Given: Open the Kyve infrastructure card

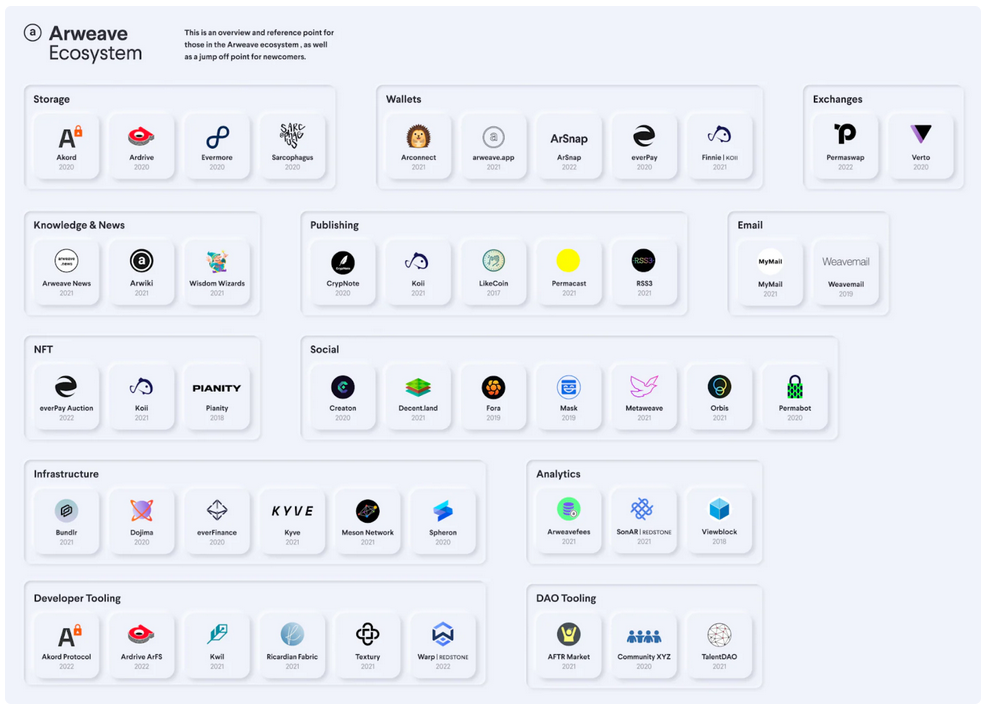Looking at the screenshot, I should pyautogui.click(x=292, y=519).
